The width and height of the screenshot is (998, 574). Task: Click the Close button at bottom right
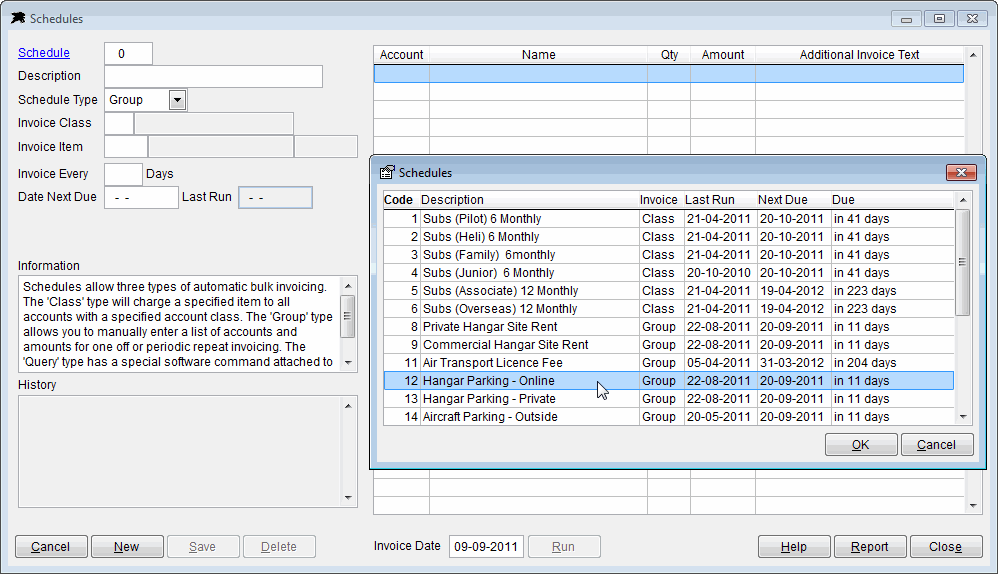946,547
